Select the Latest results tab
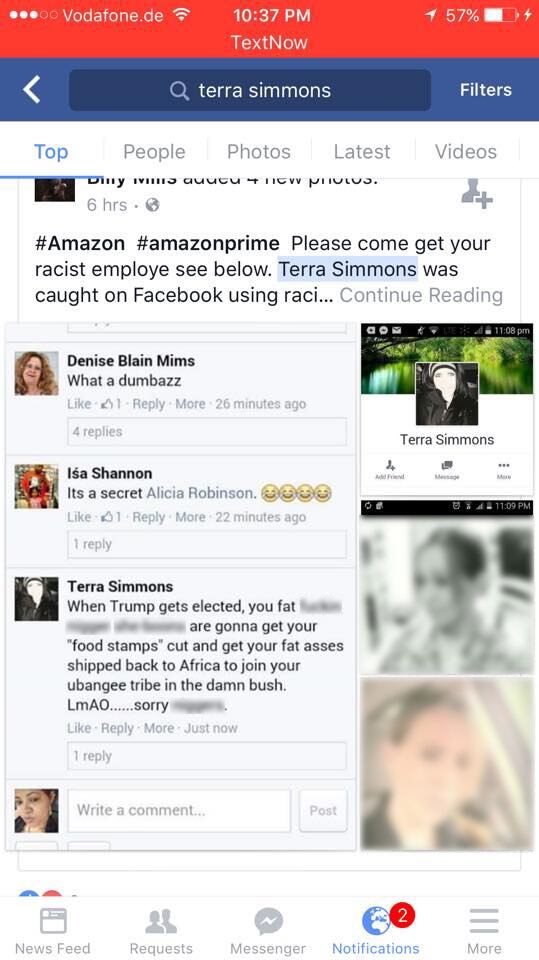Image resolution: width=539 pixels, height=960 pixels. [362, 151]
